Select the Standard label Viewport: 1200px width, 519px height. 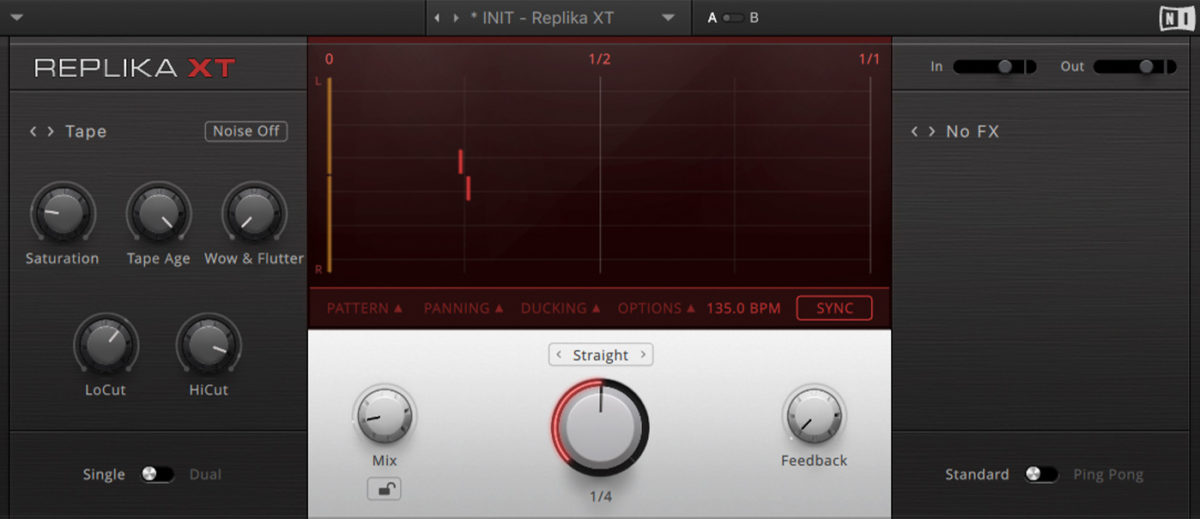click(977, 475)
